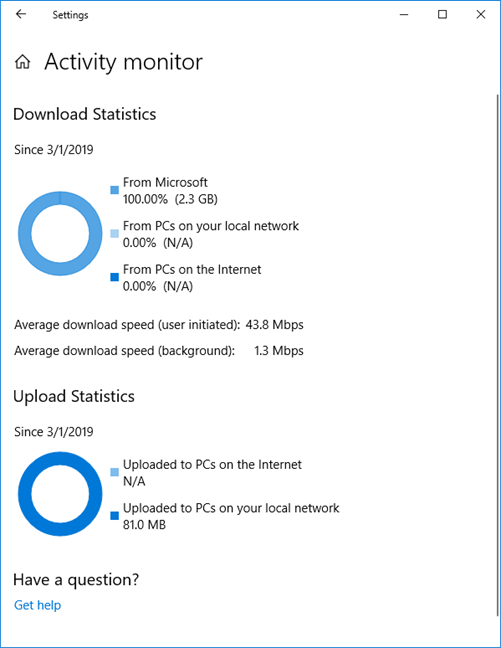This screenshot has width=501, height=648.
Task: Click the vertical scrollbar on right edge
Action: (x=497, y=355)
